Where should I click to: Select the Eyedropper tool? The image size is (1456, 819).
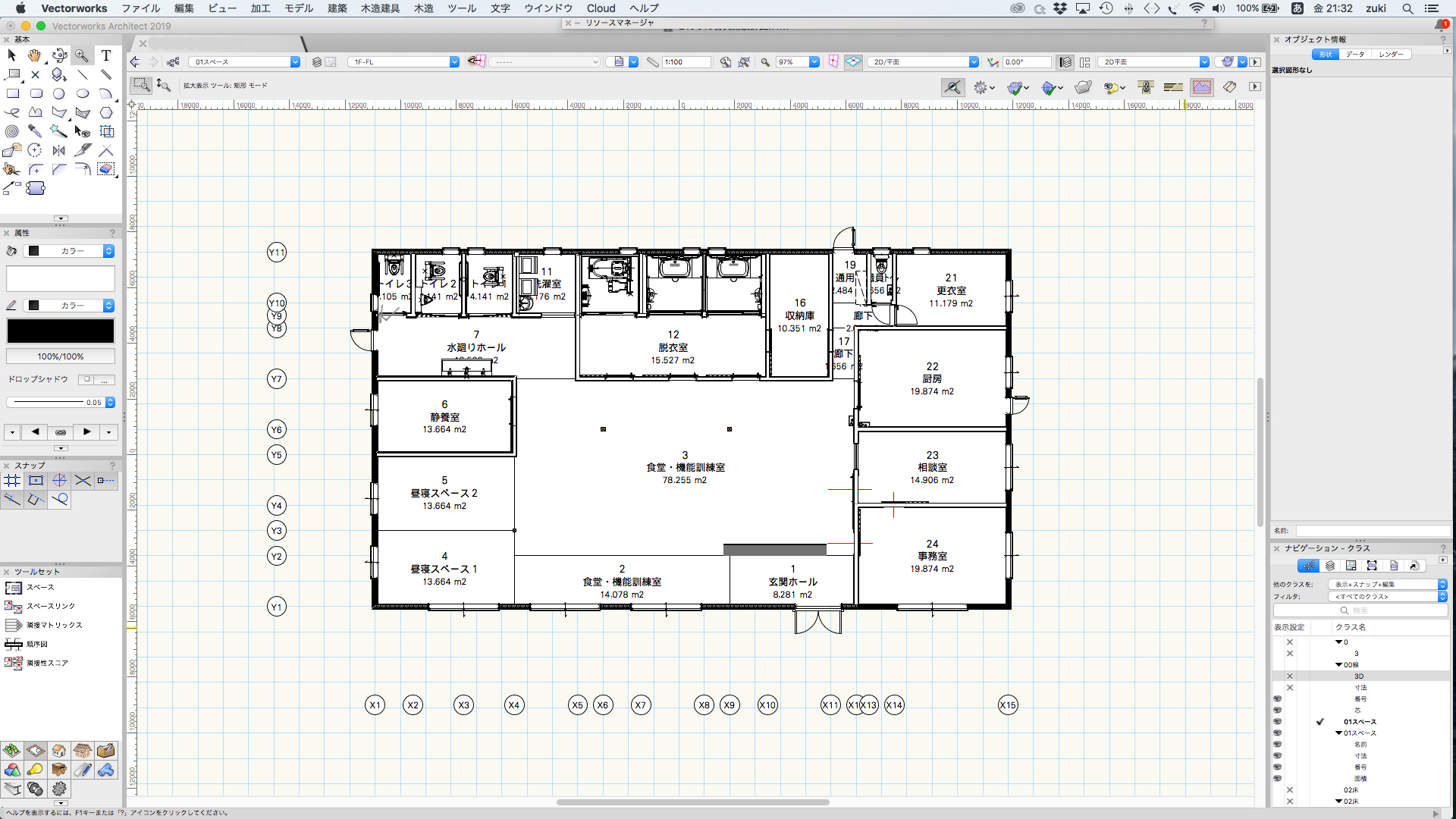coord(35,131)
